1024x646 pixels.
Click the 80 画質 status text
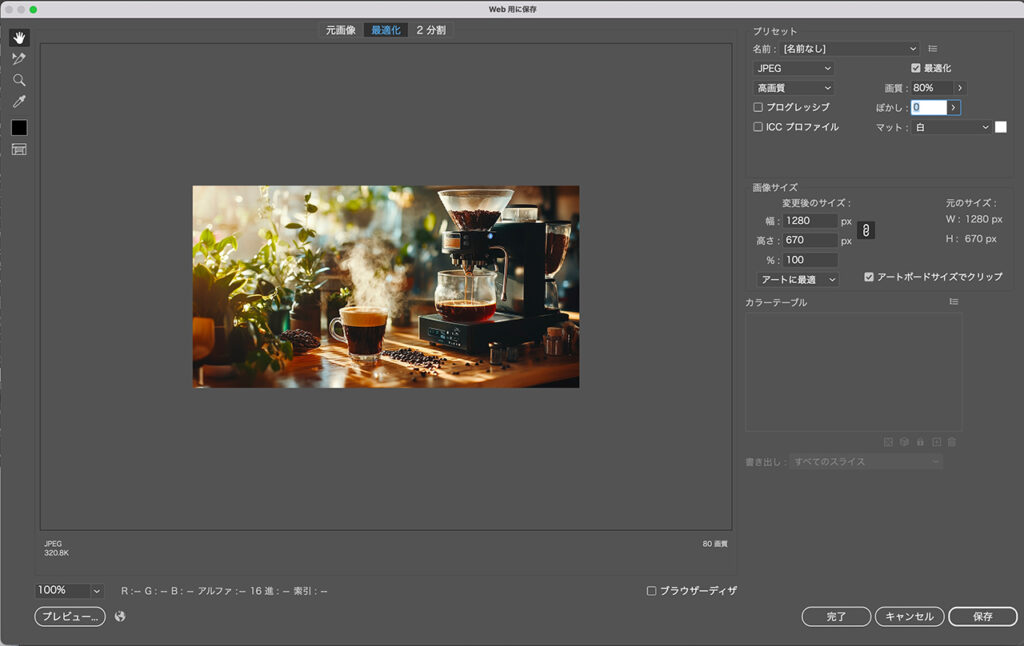[x=715, y=543]
